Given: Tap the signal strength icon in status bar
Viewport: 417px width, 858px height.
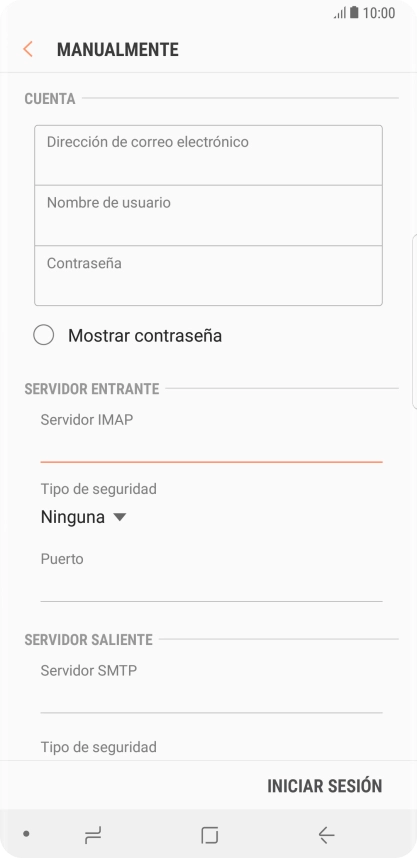Looking at the screenshot, I should click(x=340, y=13).
